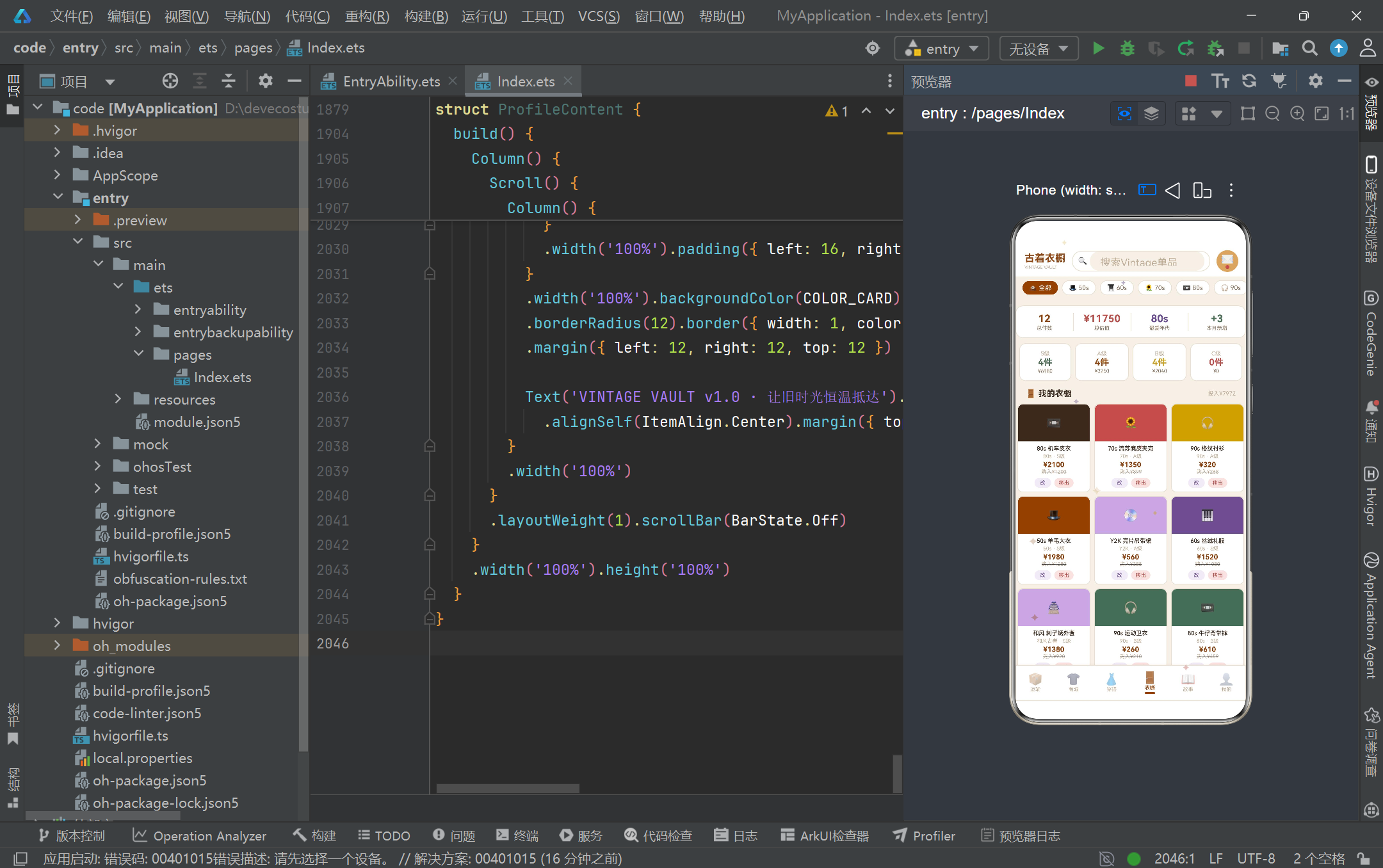
Task: Hide the previewer panel with minimize dash
Action: click(1344, 81)
